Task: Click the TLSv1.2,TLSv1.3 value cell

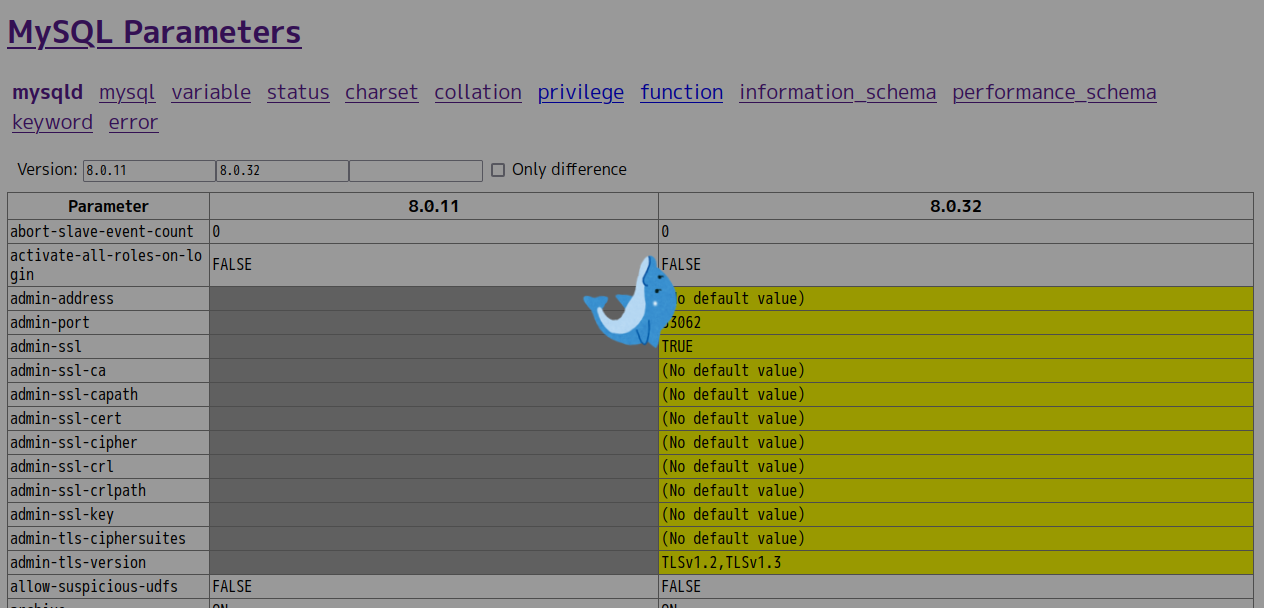Action: coord(956,562)
